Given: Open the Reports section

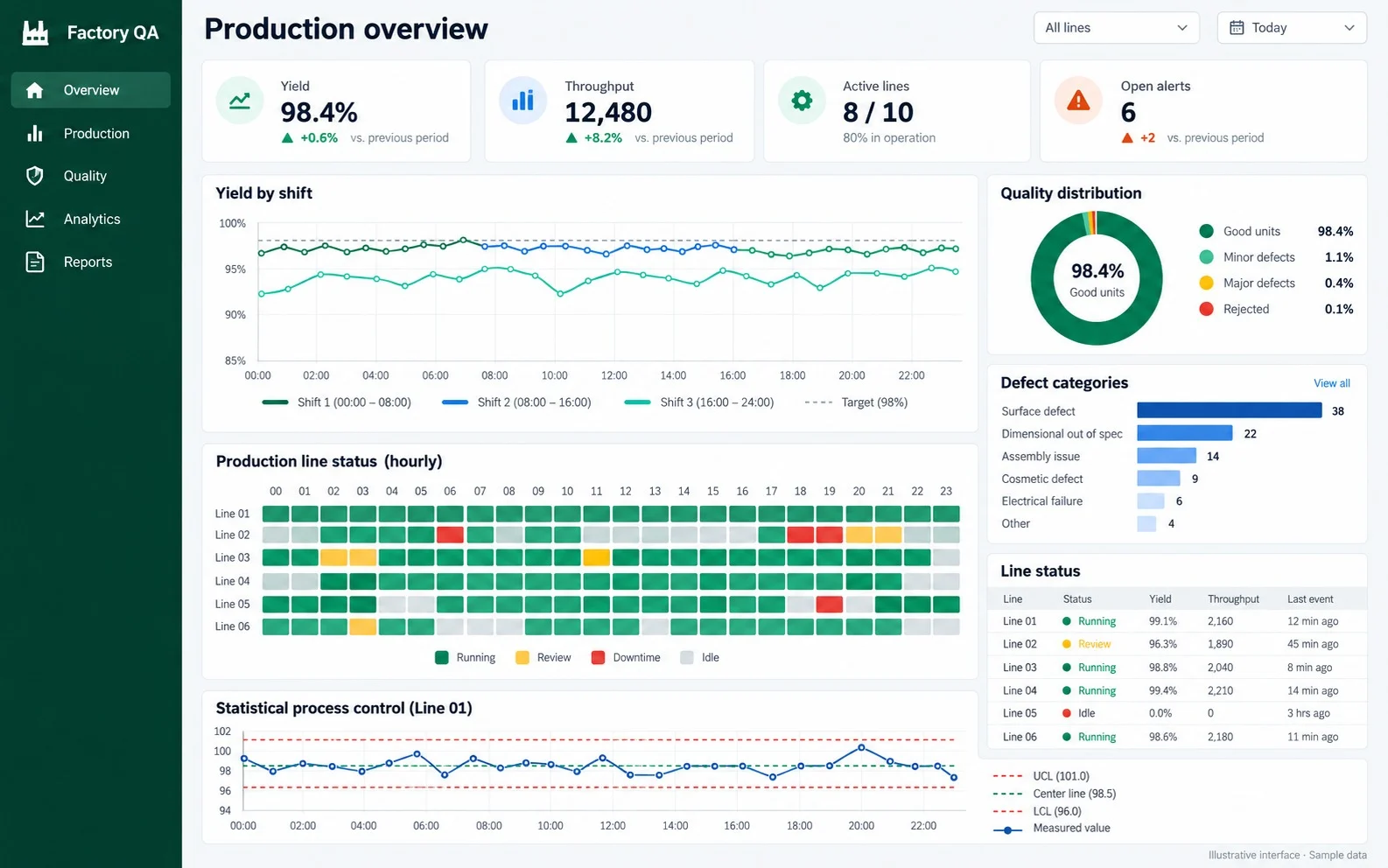Looking at the screenshot, I should (x=91, y=262).
